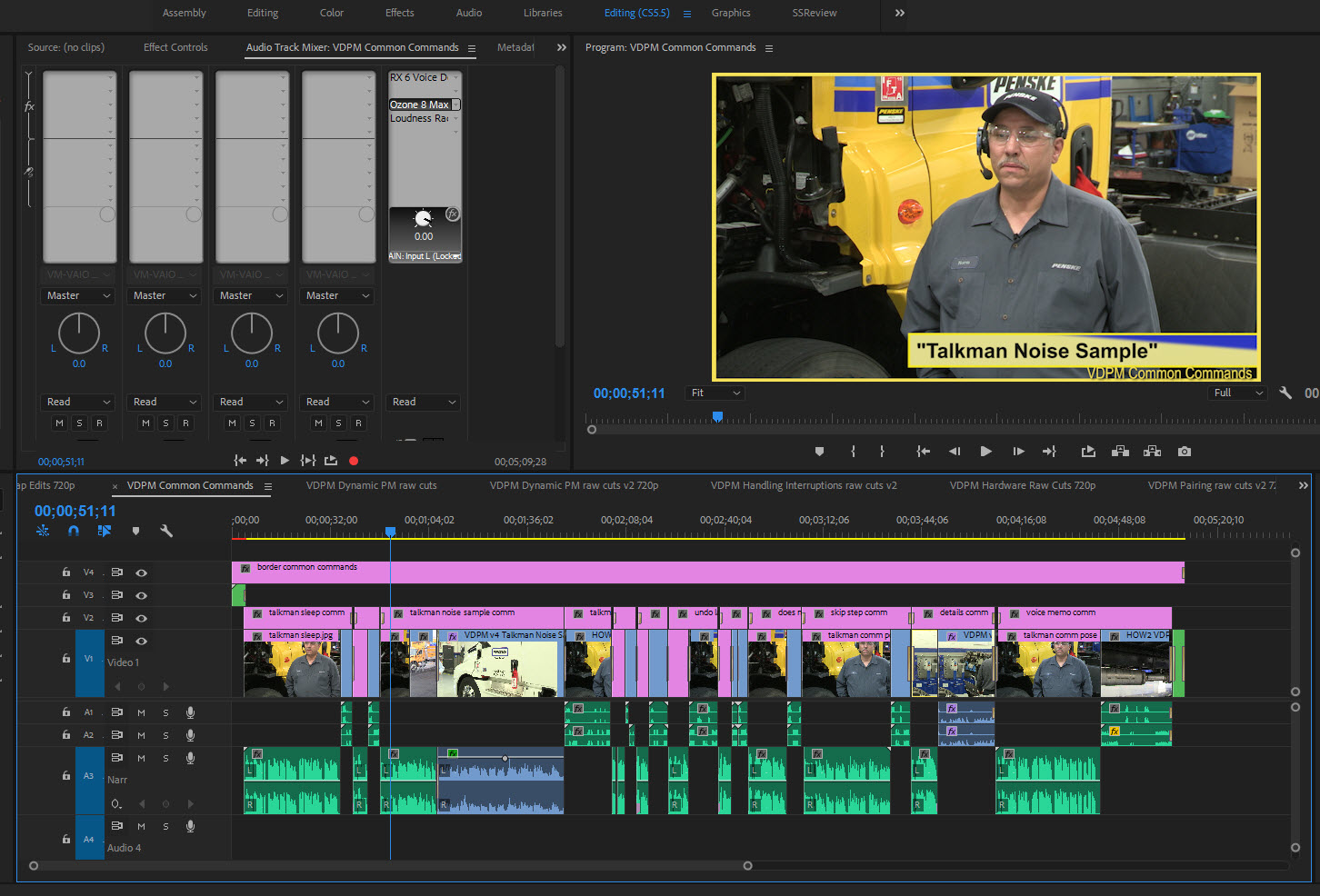Open the first mixer track Read automation dropdown
Screen dimensions: 1320x896
click(79, 402)
